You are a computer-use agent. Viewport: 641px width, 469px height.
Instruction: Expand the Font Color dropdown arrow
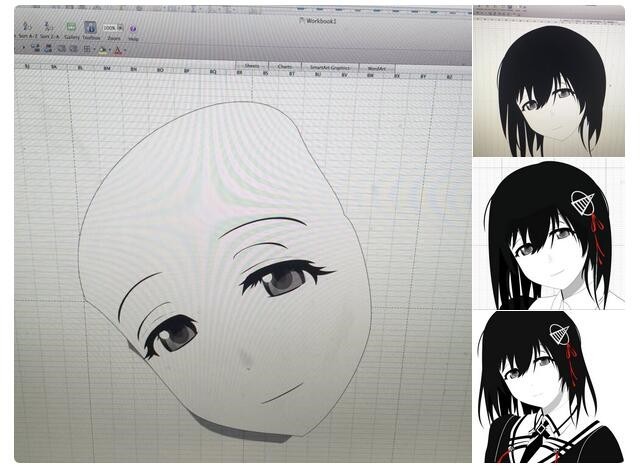[124, 49]
